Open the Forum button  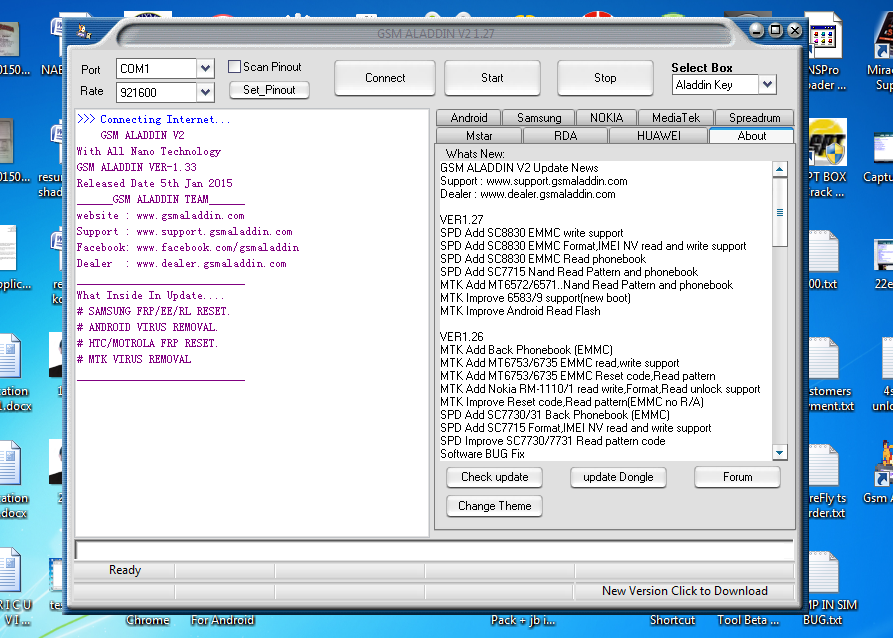(738, 477)
